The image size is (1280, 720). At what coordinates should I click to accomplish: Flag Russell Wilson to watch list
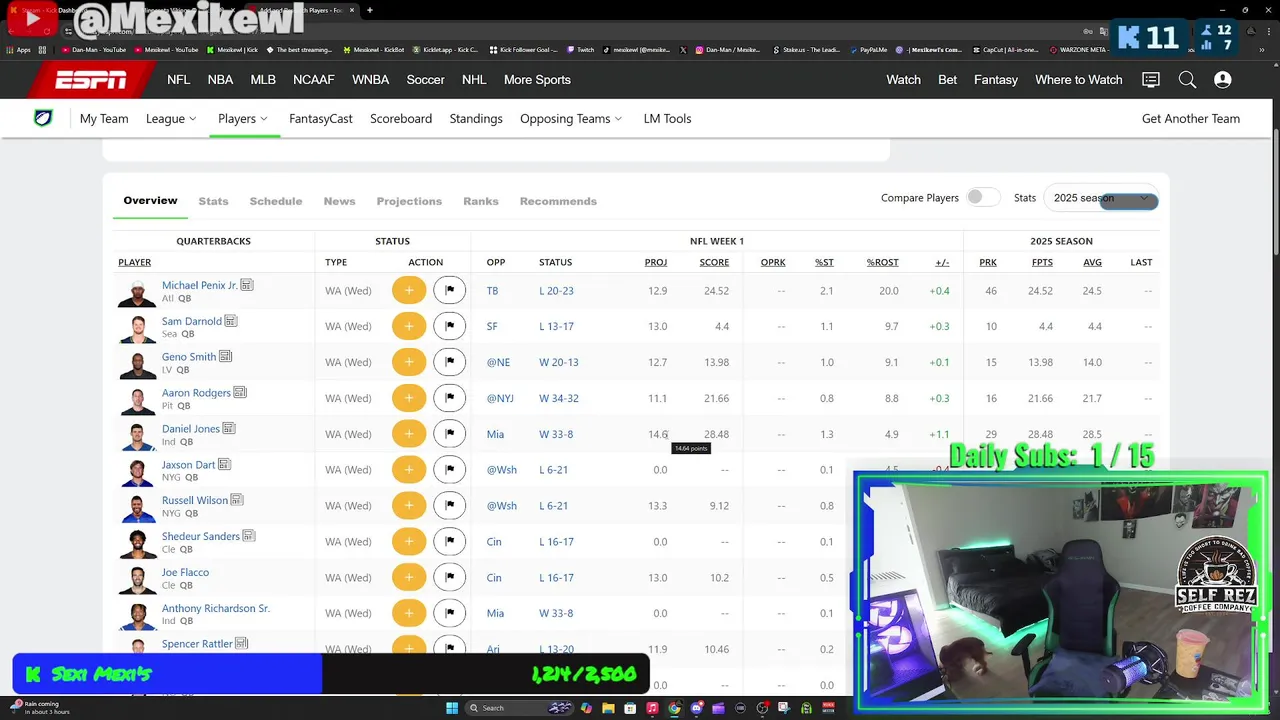click(450, 506)
